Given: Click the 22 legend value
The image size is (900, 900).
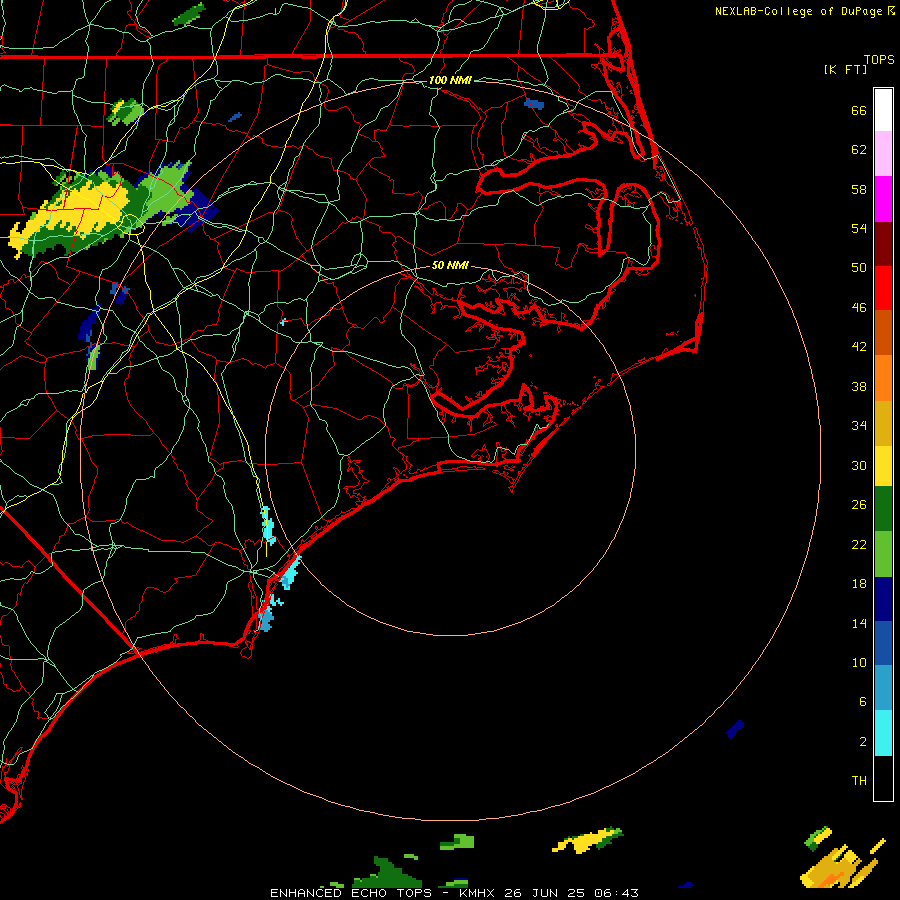Looking at the screenshot, I should (x=859, y=544).
